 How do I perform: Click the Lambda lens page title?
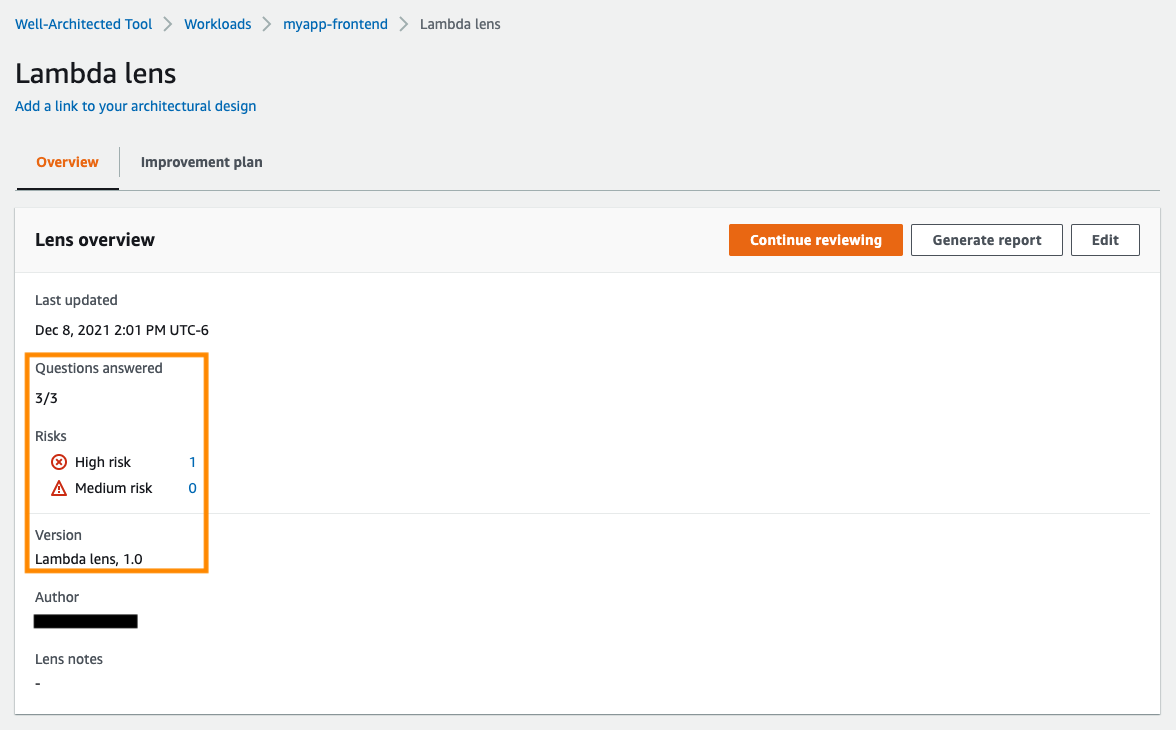coord(95,74)
